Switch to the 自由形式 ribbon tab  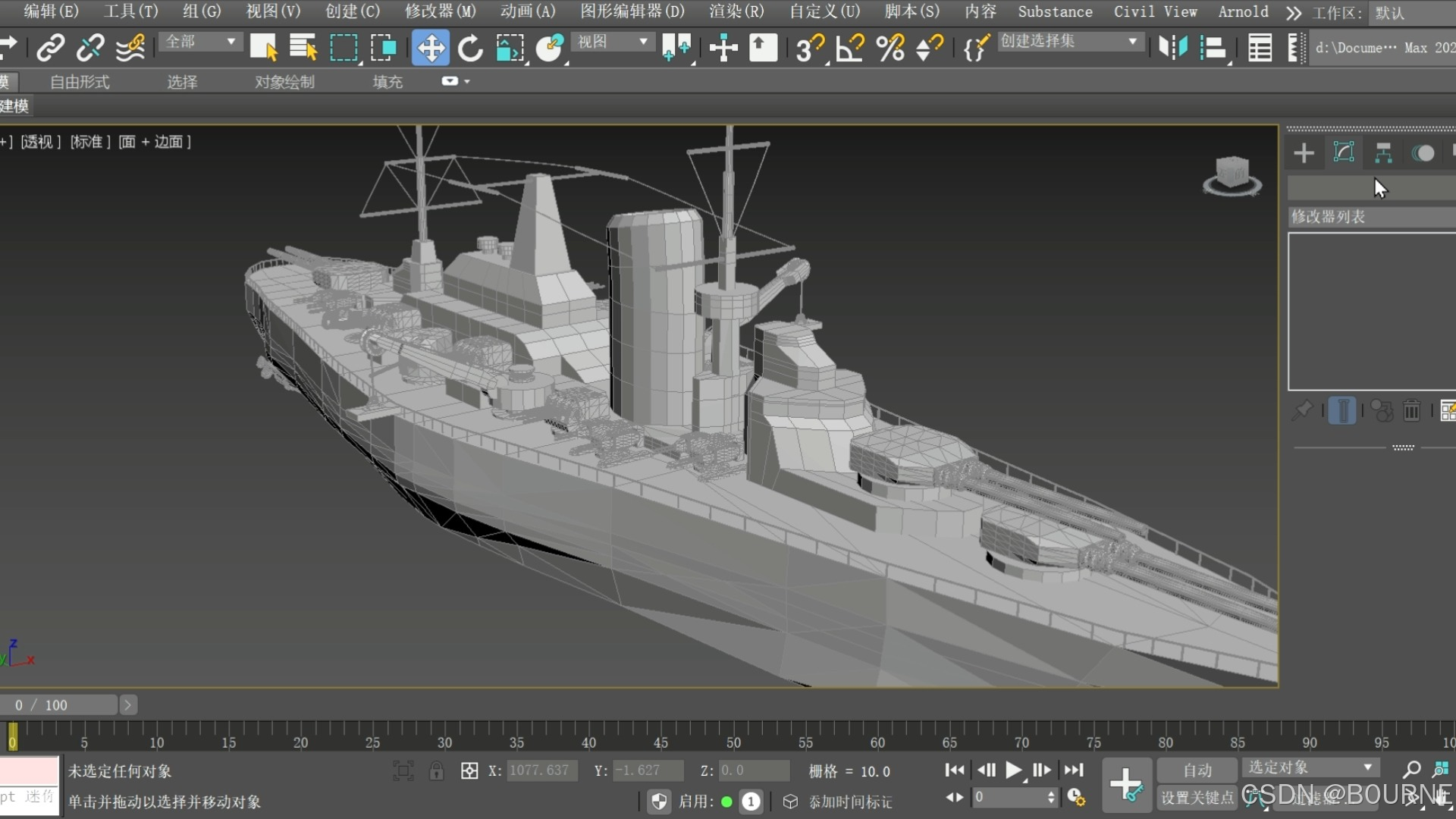coord(80,82)
